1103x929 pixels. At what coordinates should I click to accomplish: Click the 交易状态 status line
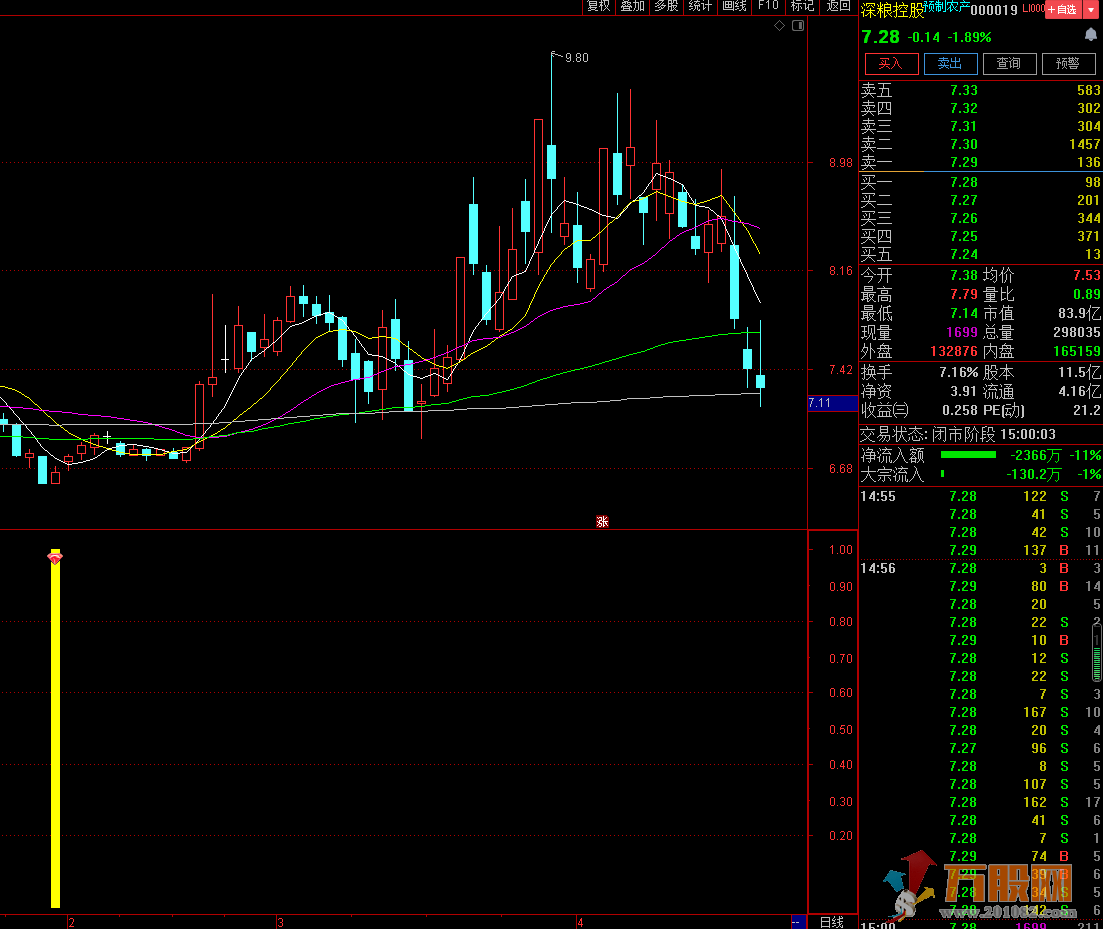958,435
